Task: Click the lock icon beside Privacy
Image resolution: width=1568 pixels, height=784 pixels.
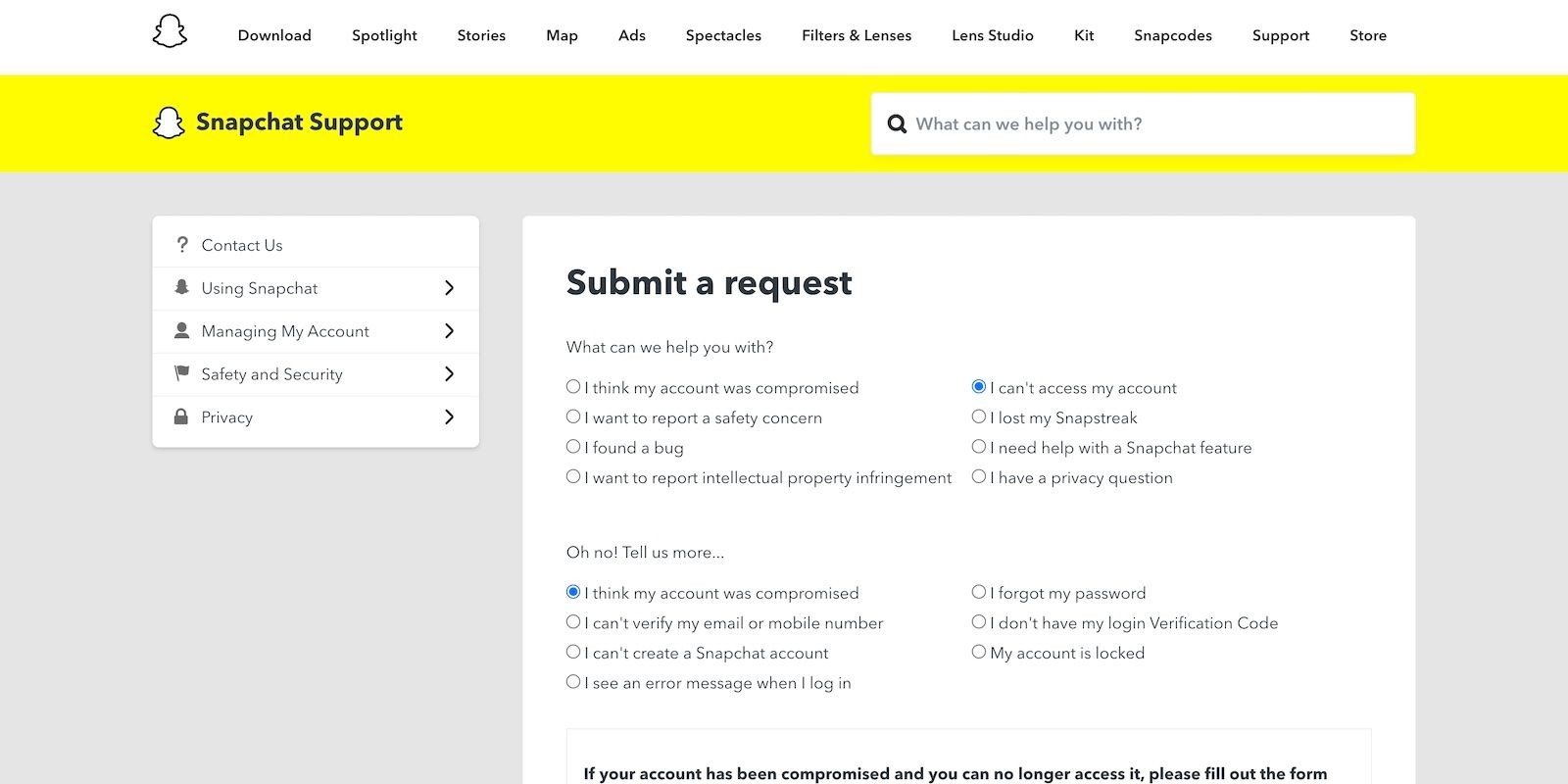Action: tap(181, 416)
